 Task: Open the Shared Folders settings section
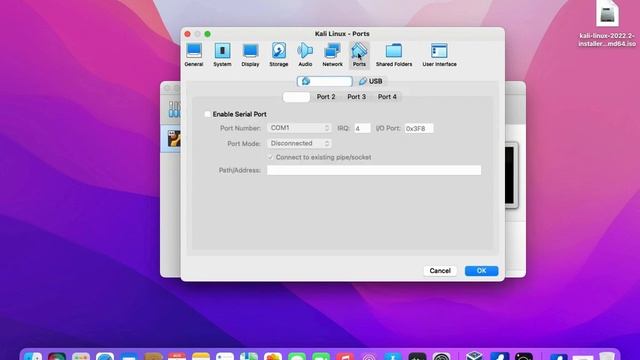394,55
